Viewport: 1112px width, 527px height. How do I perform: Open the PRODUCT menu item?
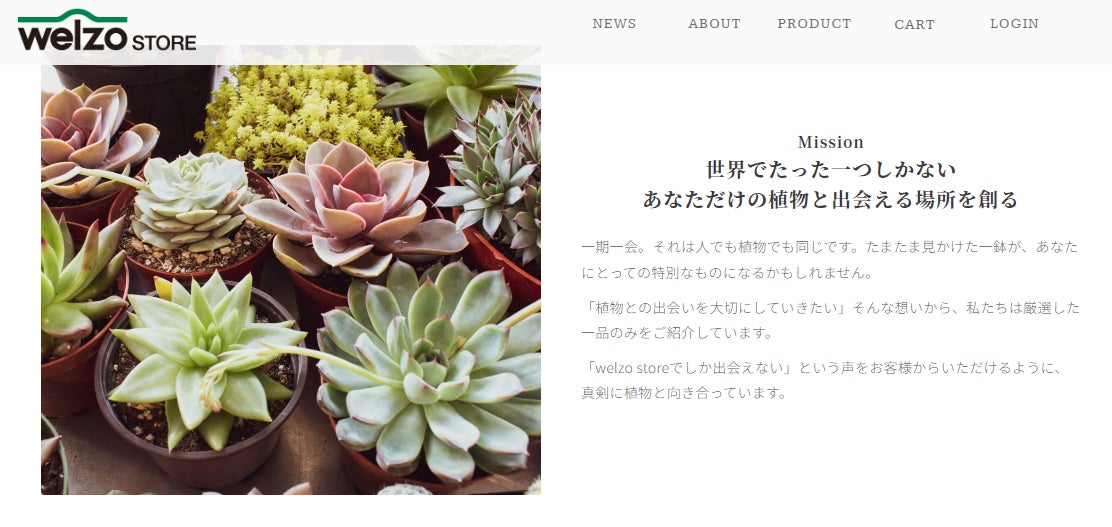[x=814, y=23]
